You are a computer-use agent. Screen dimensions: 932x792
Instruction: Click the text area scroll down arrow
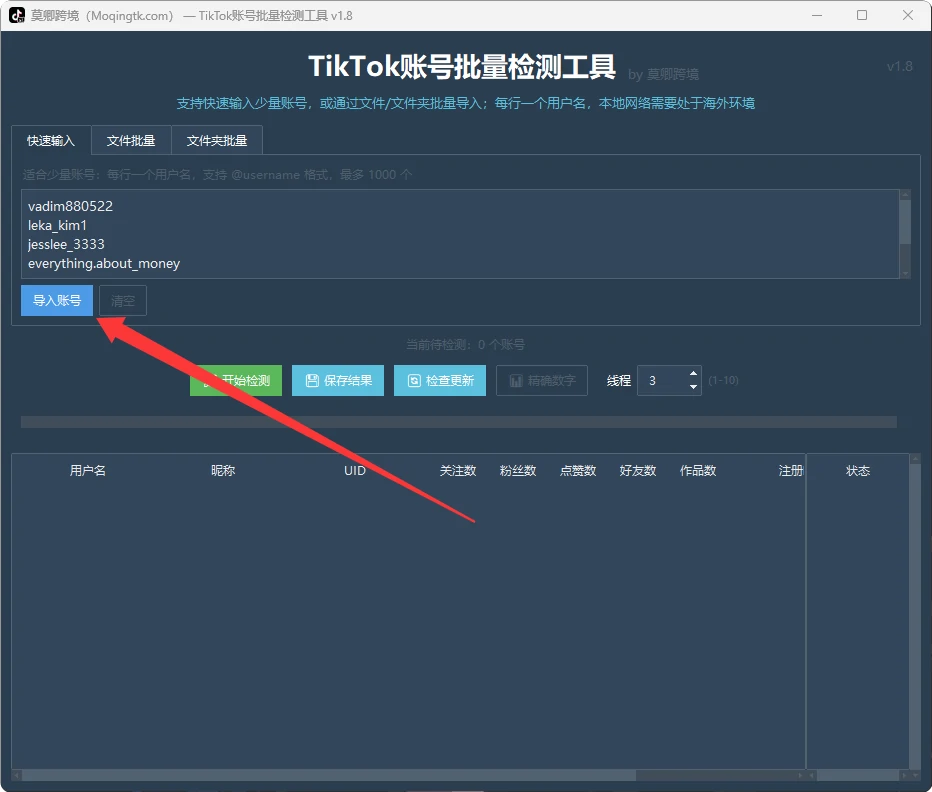point(905,274)
